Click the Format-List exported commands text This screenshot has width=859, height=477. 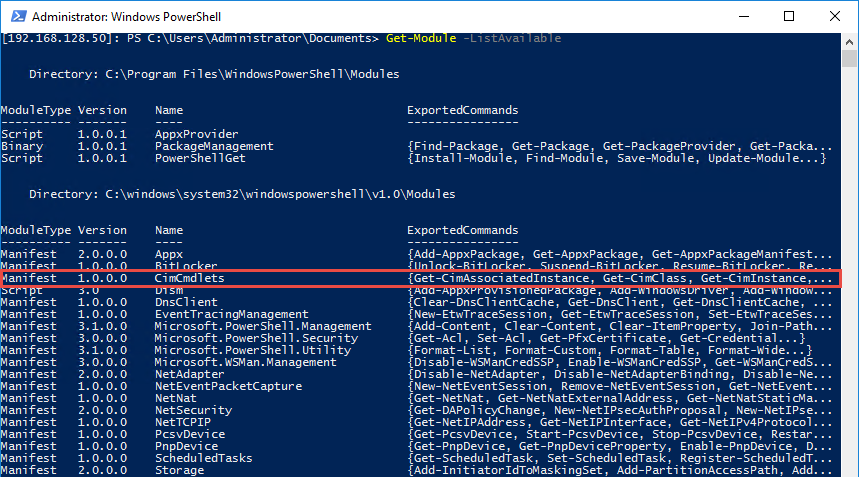609,350
